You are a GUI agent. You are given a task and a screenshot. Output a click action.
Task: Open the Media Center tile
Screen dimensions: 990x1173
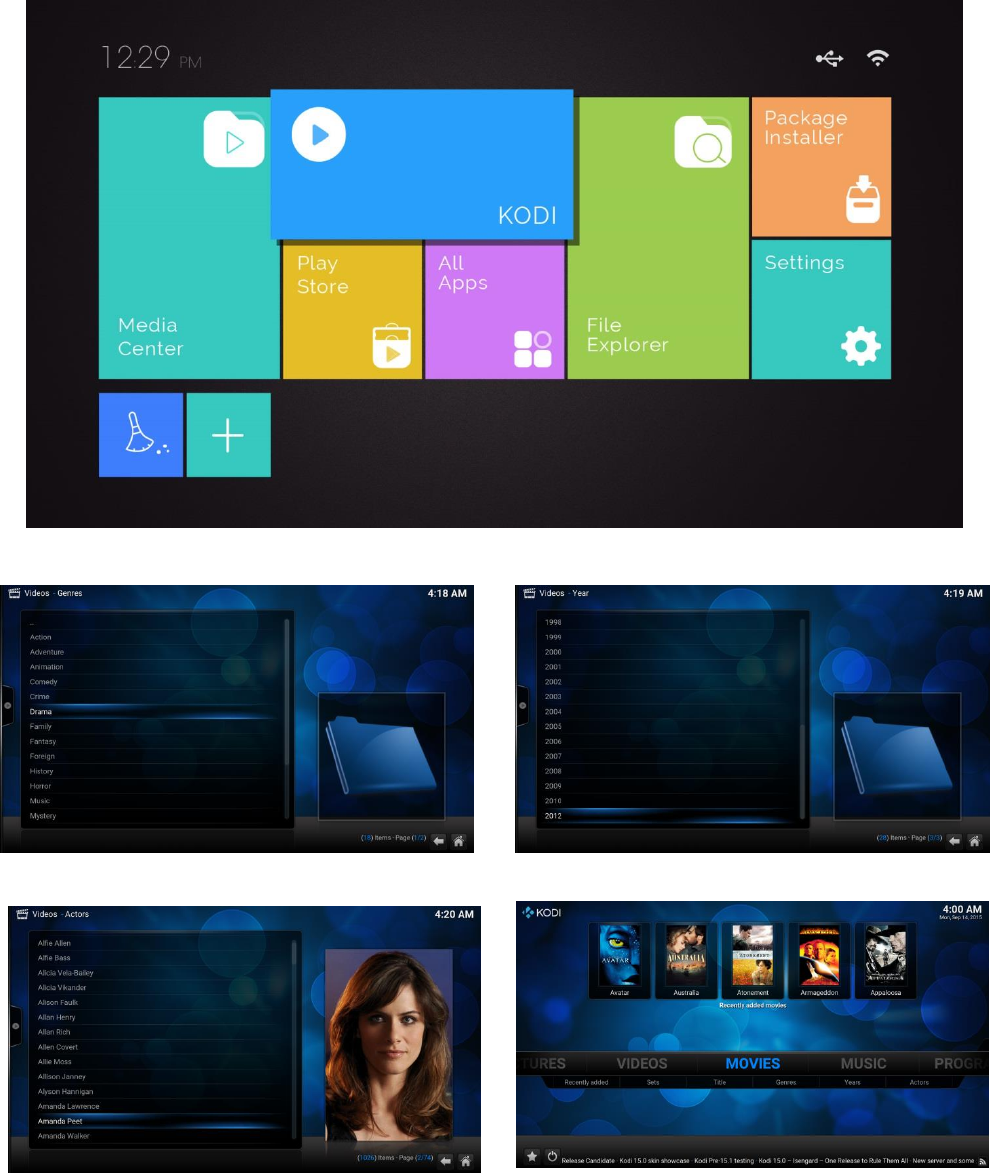coord(189,238)
